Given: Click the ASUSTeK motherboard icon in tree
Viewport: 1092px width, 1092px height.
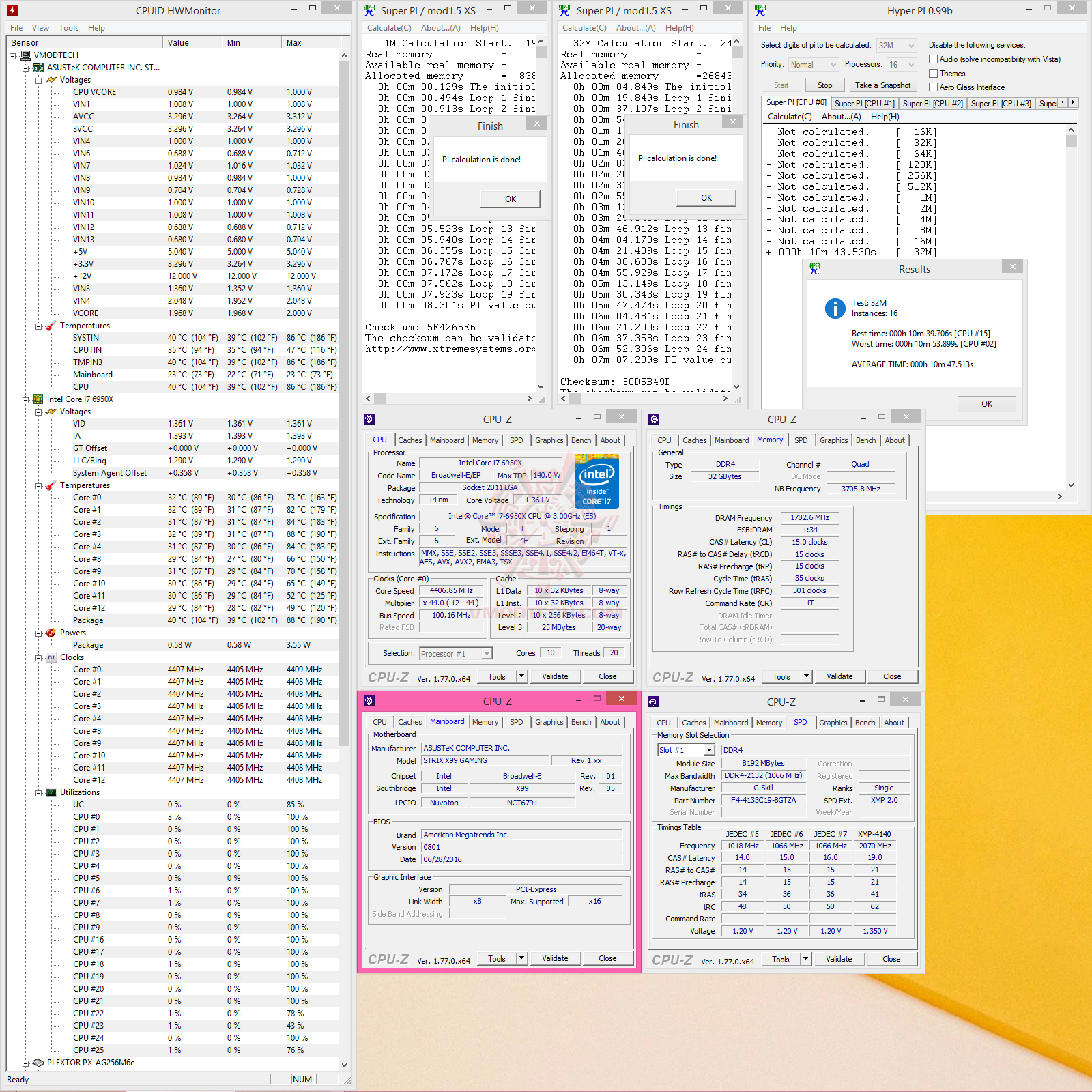Looking at the screenshot, I should coord(39,68).
